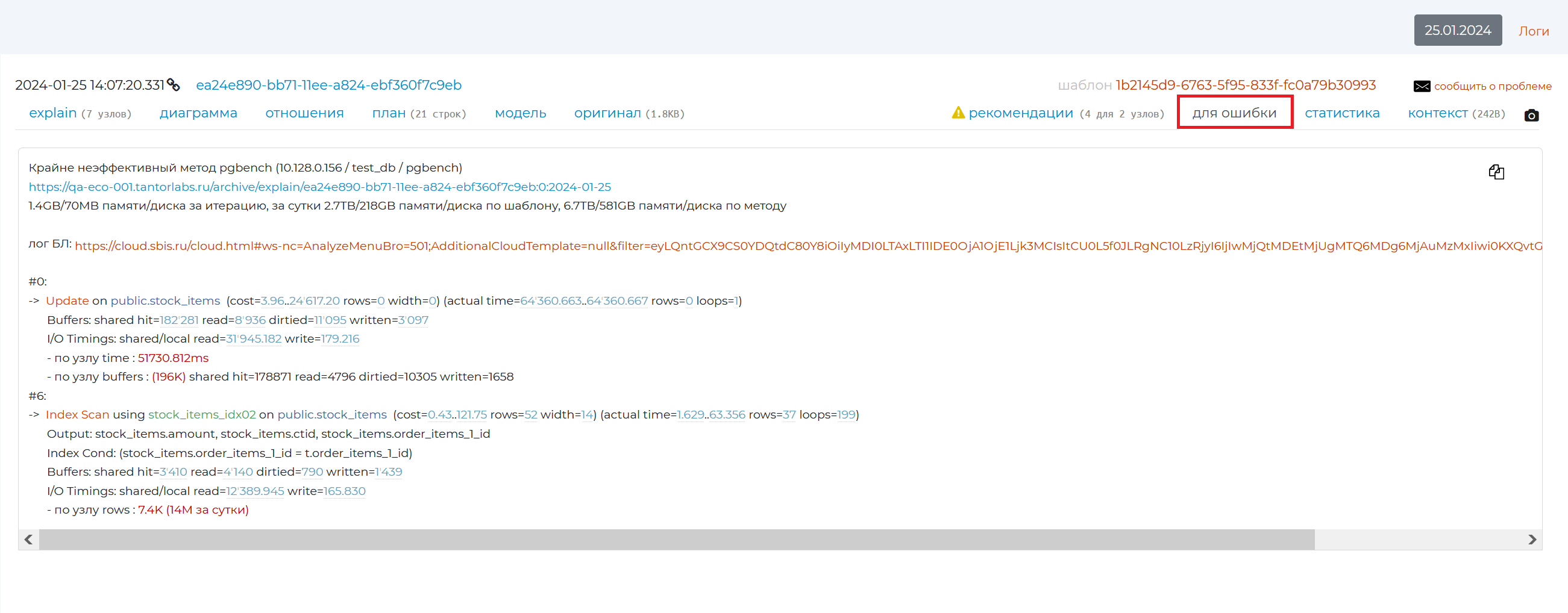Open the оригинал tab

(607, 113)
